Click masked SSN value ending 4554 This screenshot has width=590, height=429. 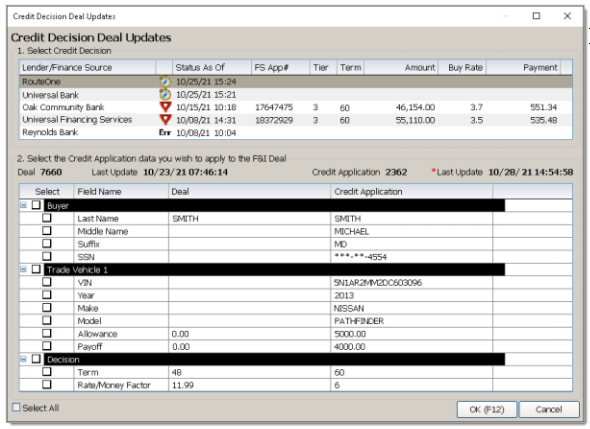click(x=360, y=257)
